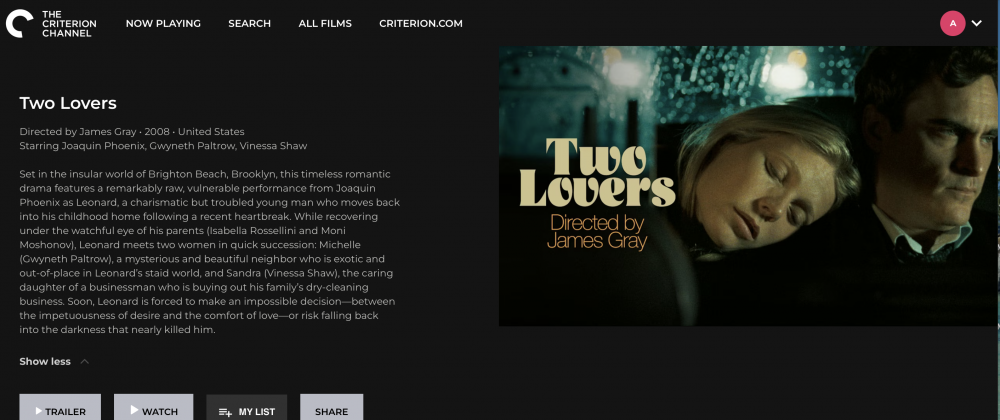Expand the account dropdown chevron
The height and width of the screenshot is (420, 1000).
[977, 24]
